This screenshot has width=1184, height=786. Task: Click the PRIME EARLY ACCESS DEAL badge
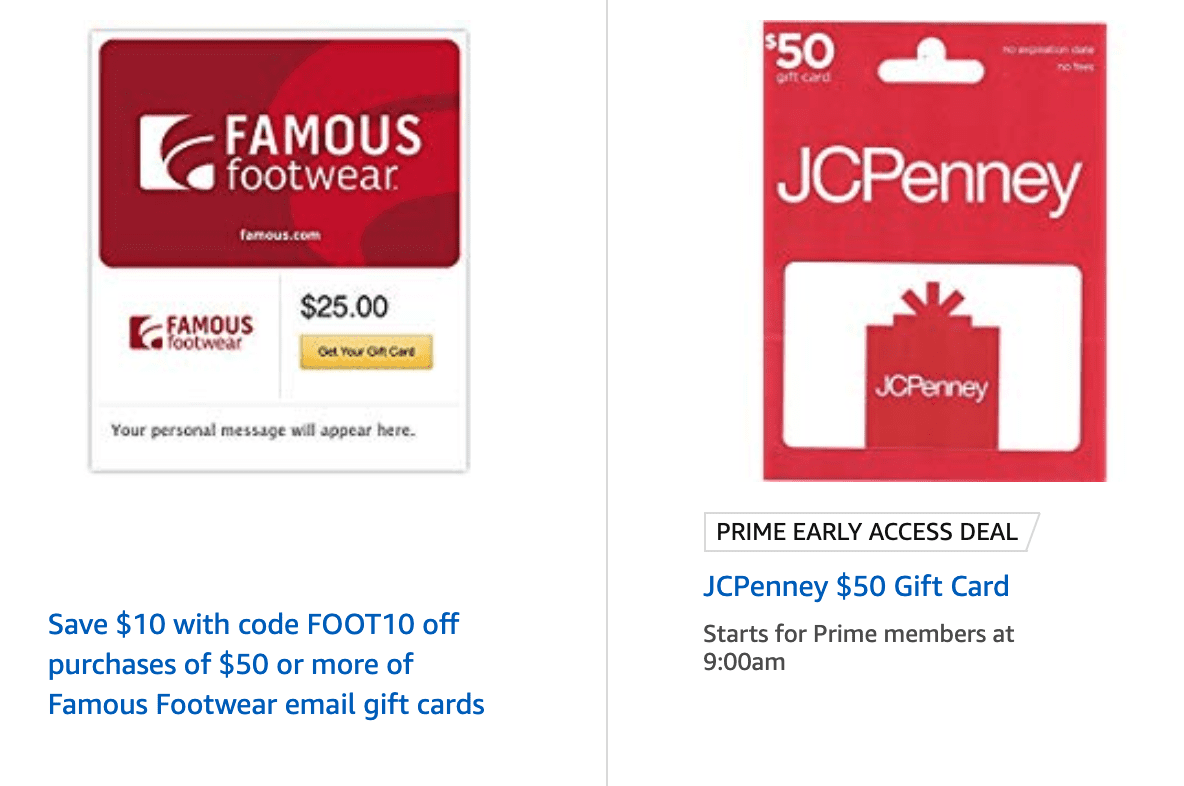866,532
